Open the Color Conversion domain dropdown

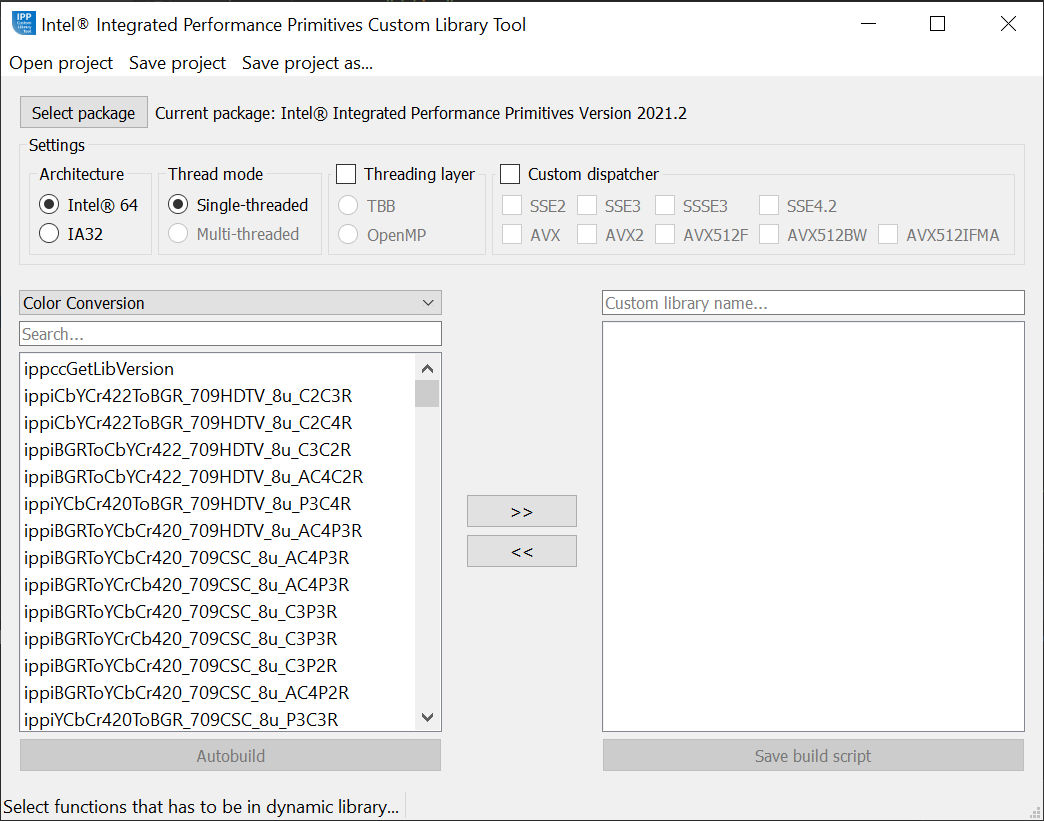click(230, 303)
